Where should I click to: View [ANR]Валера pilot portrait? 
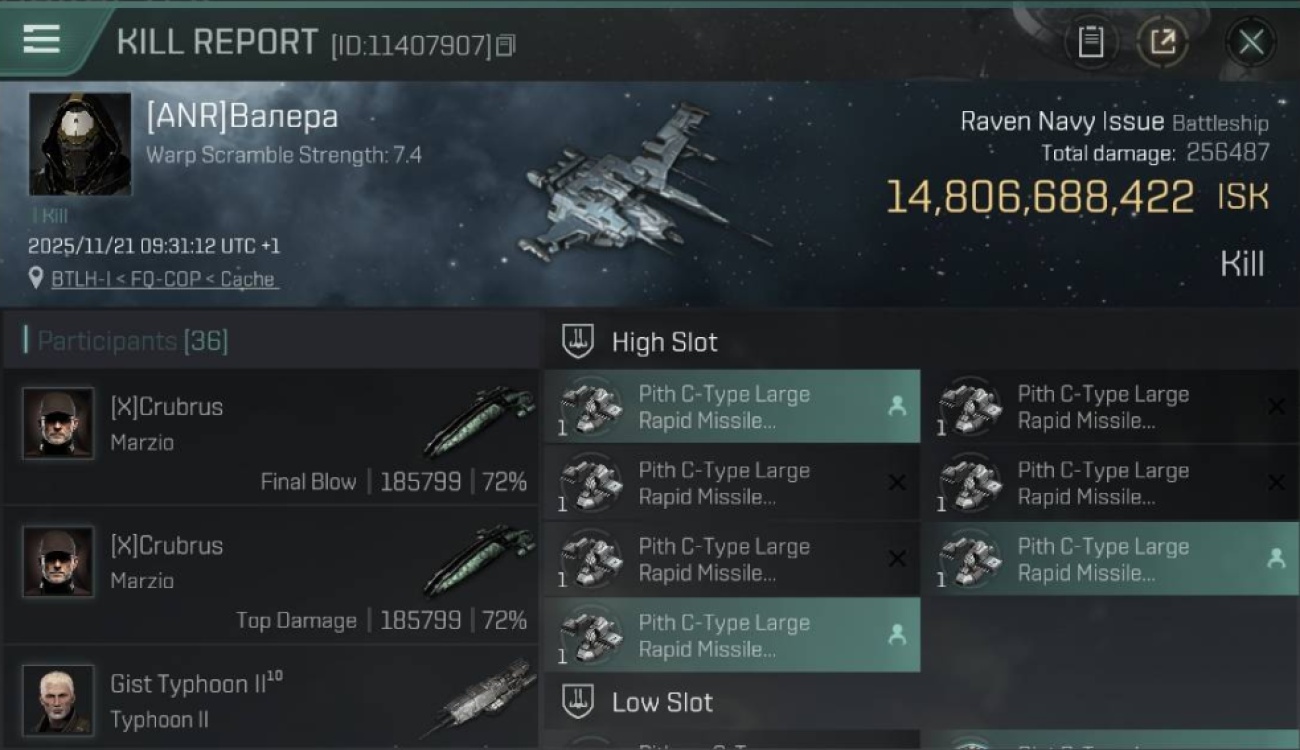[80, 144]
